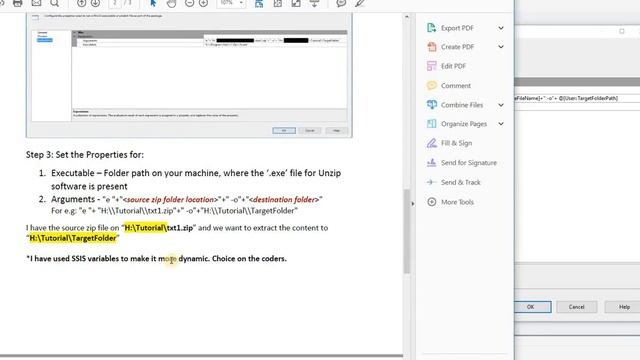Open the Send & Track tool

coord(460,182)
